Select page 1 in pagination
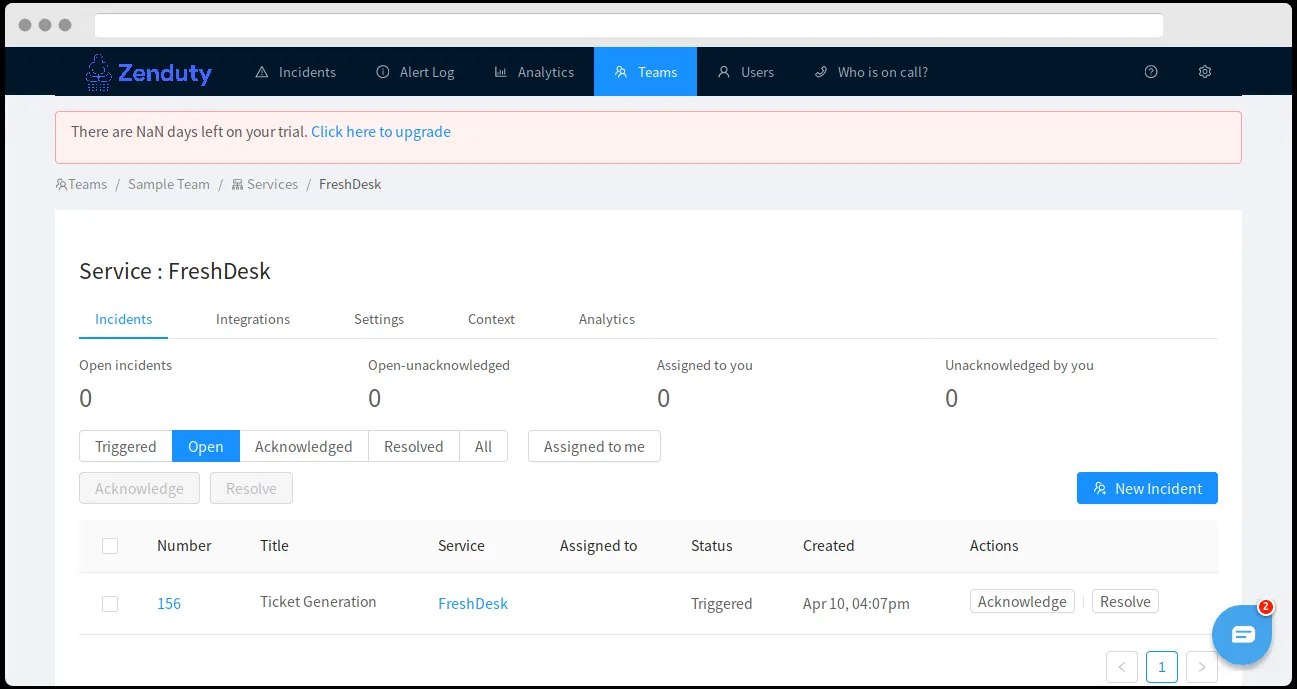Image resolution: width=1297 pixels, height=689 pixels. click(x=1162, y=667)
